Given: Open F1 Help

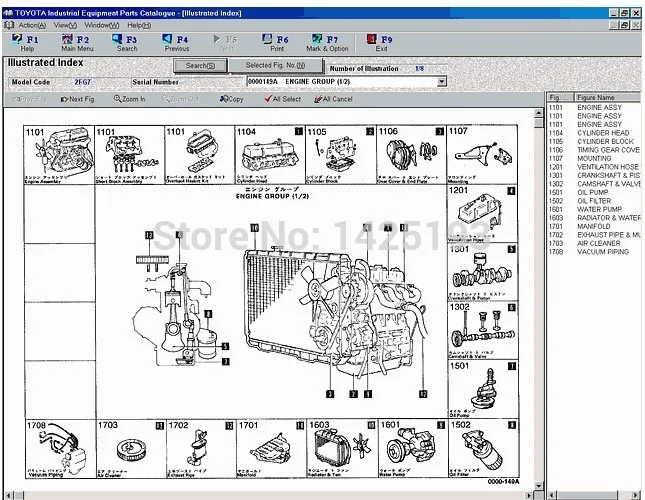Looking at the screenshot, I should click(x=26, y=43).
